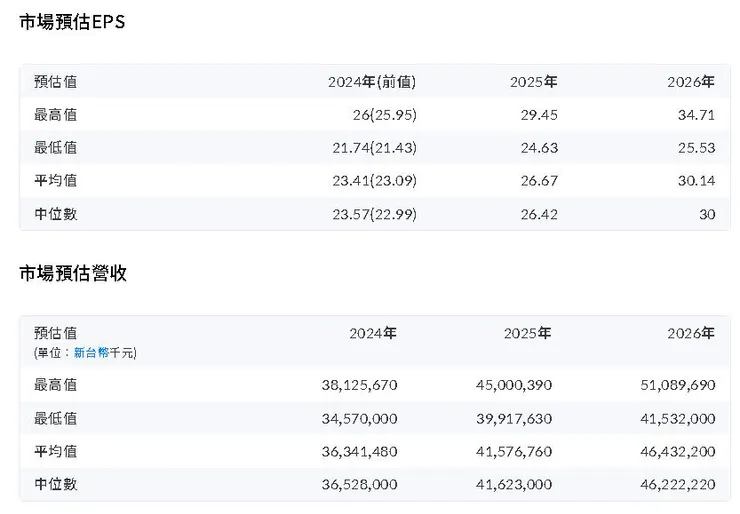The width and height of the screenshot is (740, 514).
Task: Select the 2026 highest EPS value 34.71
Action: (x=697, y=115)
